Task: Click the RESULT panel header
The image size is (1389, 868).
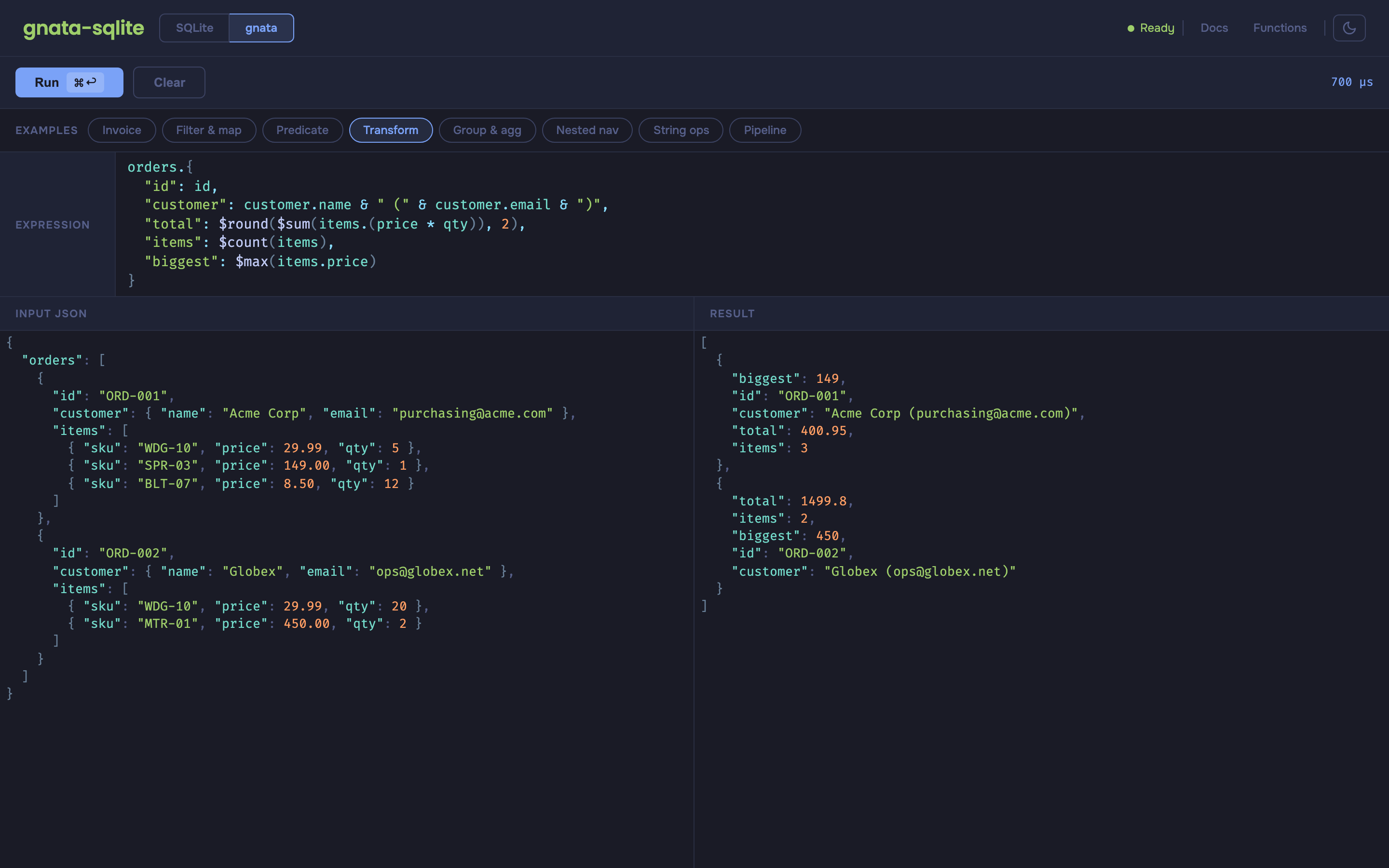Action: (732, 313)
